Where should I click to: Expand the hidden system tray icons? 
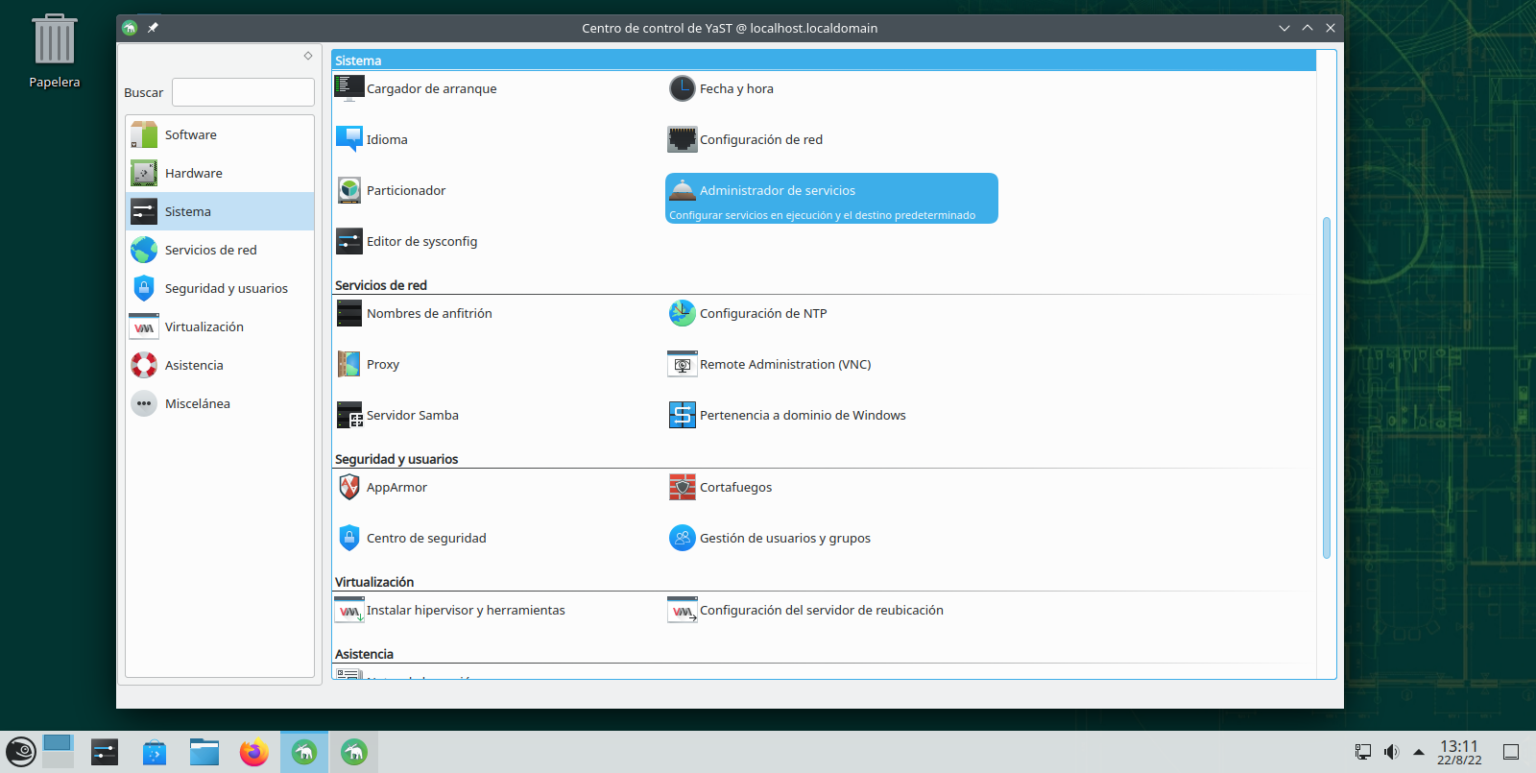pos(1417,751)
